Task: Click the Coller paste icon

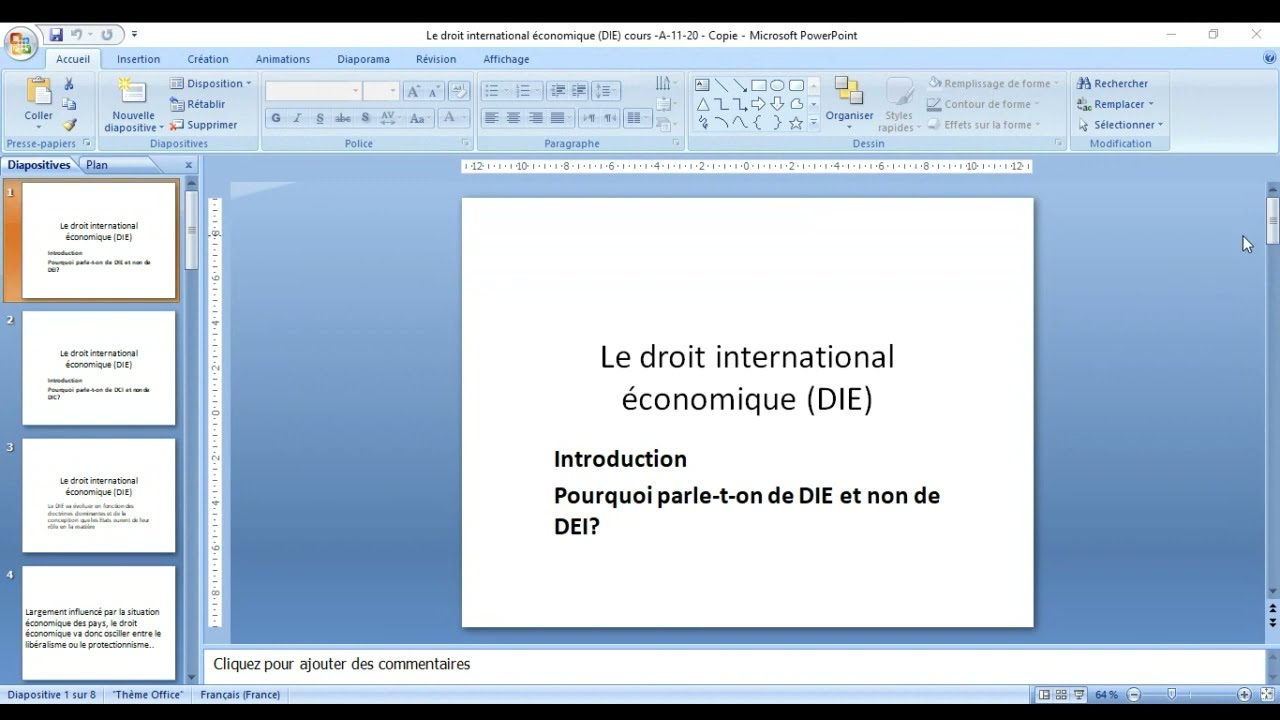Action: coord(38,92)
